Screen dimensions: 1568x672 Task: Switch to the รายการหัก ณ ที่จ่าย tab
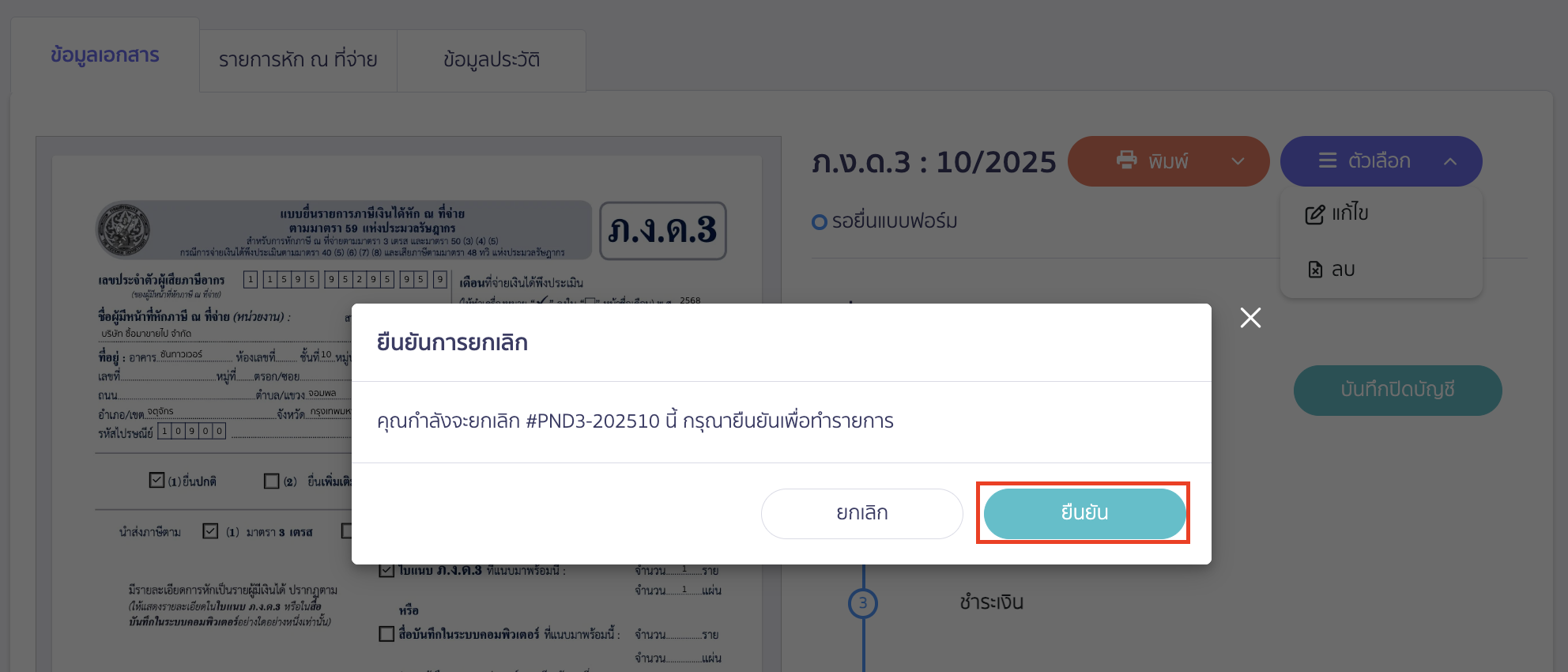[x=299, y=59]
